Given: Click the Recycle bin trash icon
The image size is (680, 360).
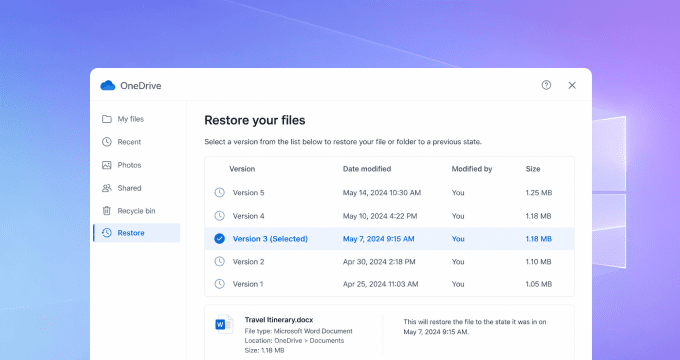Looking at the screenshot, I should [x=107, y=210].
